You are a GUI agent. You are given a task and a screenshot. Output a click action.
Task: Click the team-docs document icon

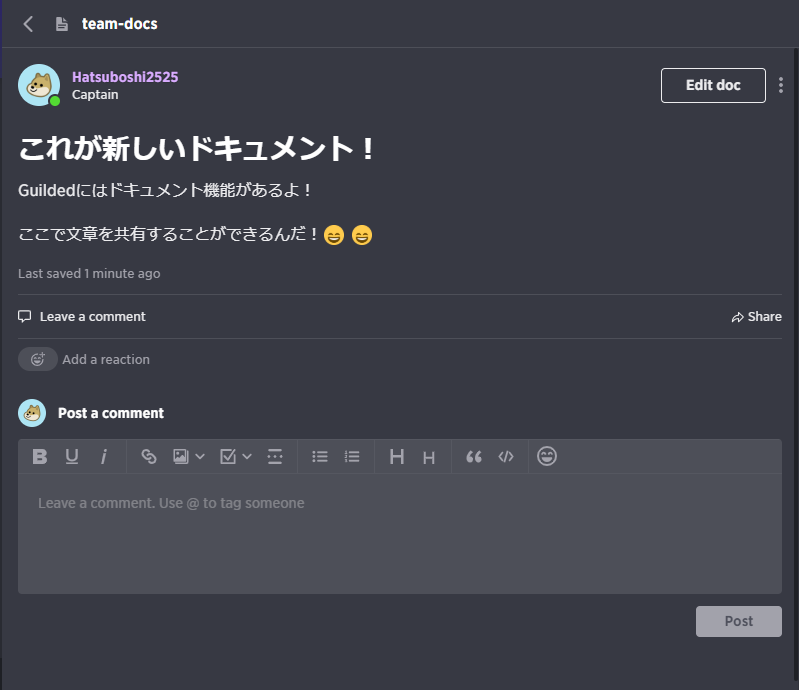[x=62, y=24]
